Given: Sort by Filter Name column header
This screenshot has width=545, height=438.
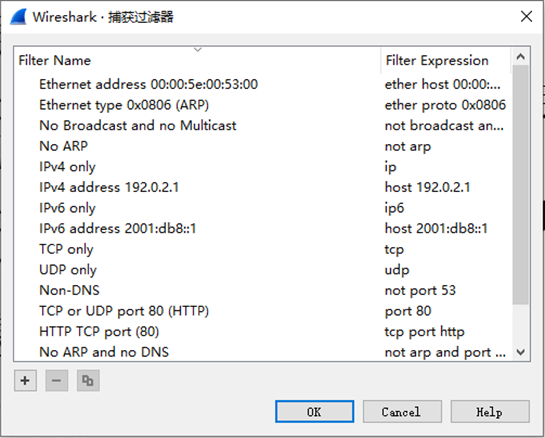Looking at the screenshot, I should (x=197, y=60).
